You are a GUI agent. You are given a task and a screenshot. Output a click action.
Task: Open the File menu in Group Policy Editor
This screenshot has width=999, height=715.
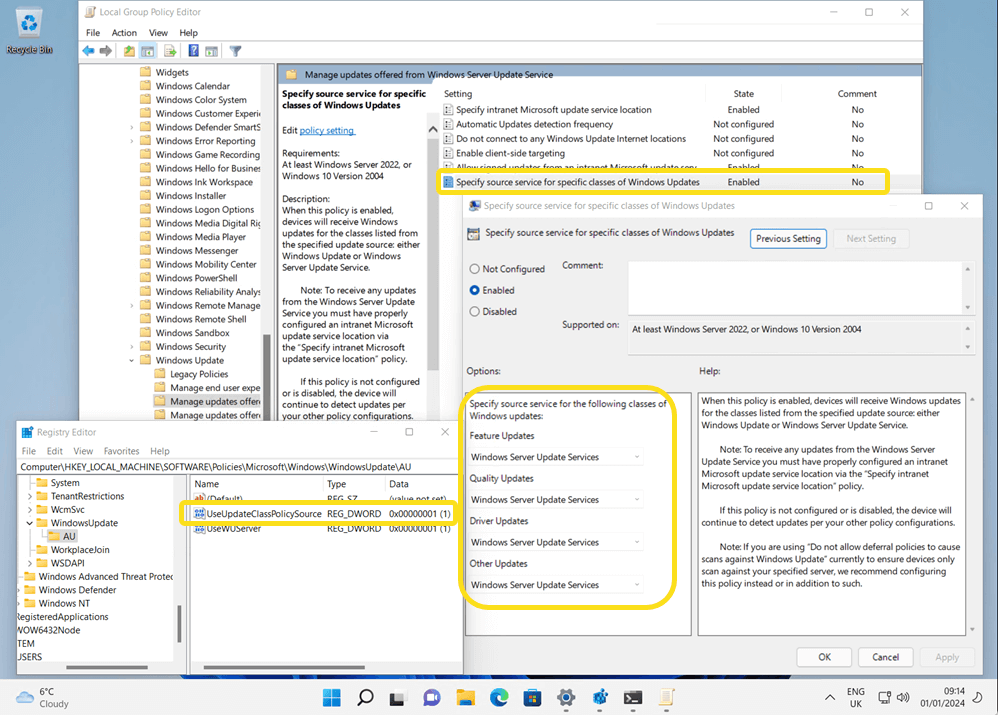pos(93,32)
